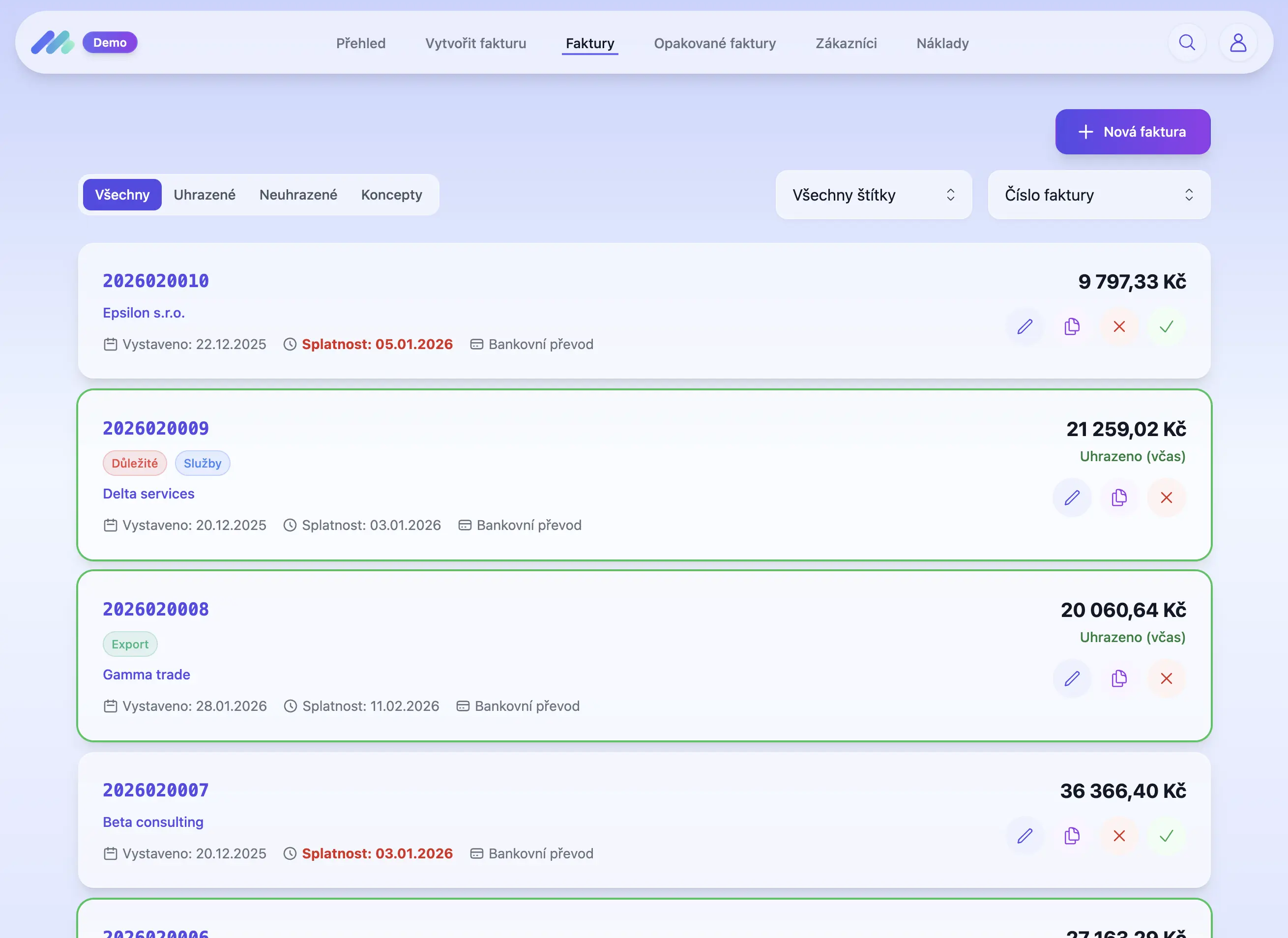Image resolution: width=1288 pixels, height=938 pixels.
Task: Filter by Uhrazené invoices
Action: click(x=205, y=195)
